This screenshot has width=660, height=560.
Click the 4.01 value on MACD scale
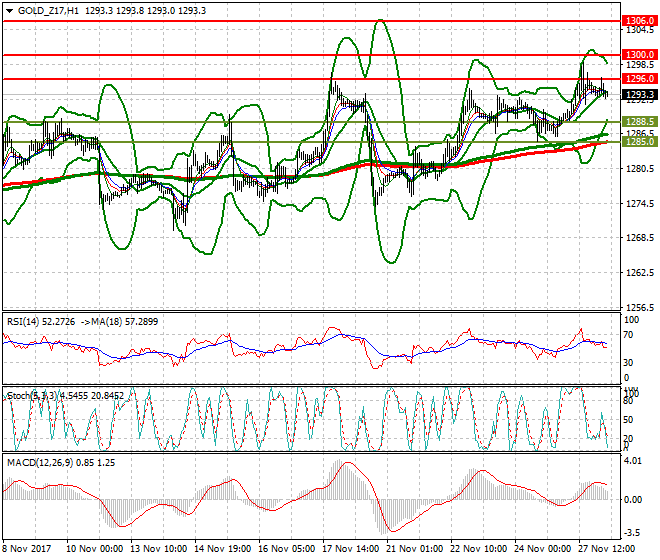click(632, 462)
